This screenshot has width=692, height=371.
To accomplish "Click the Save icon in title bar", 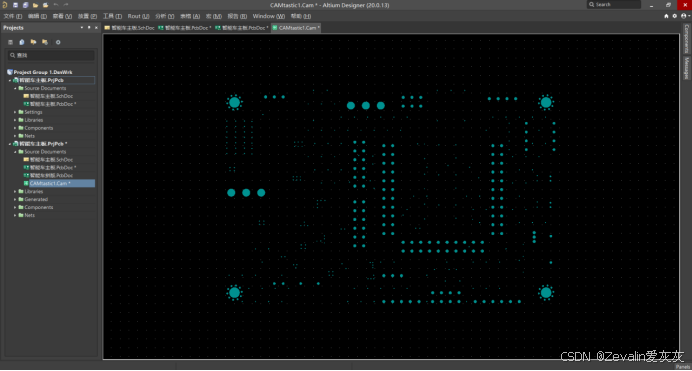I will point(15,5).
